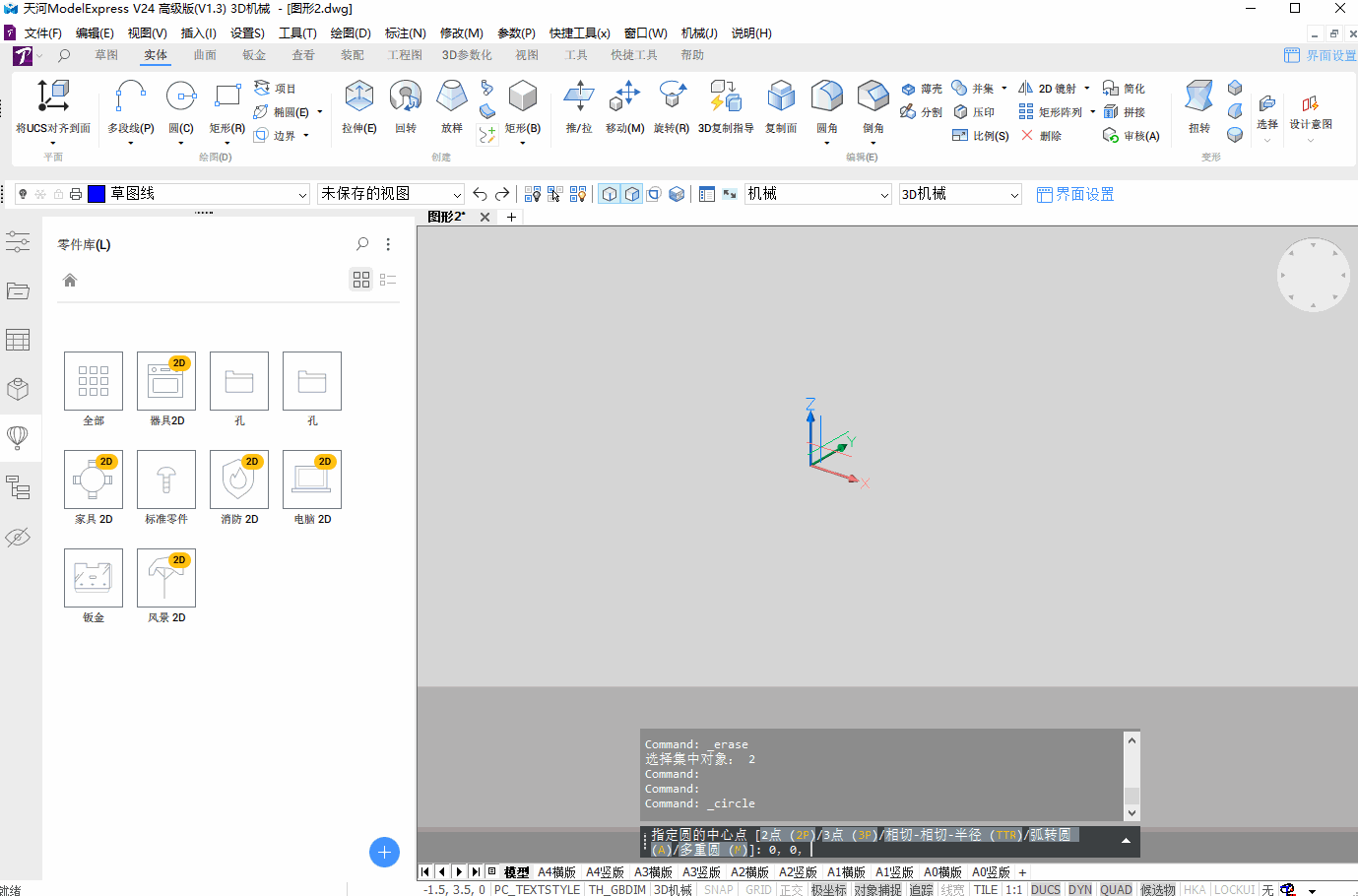Screen dimensions: 1358x896
Task: Open the Design Intent (设计意图) tool
Action: pyautogui.click(x=1311, y=112)
